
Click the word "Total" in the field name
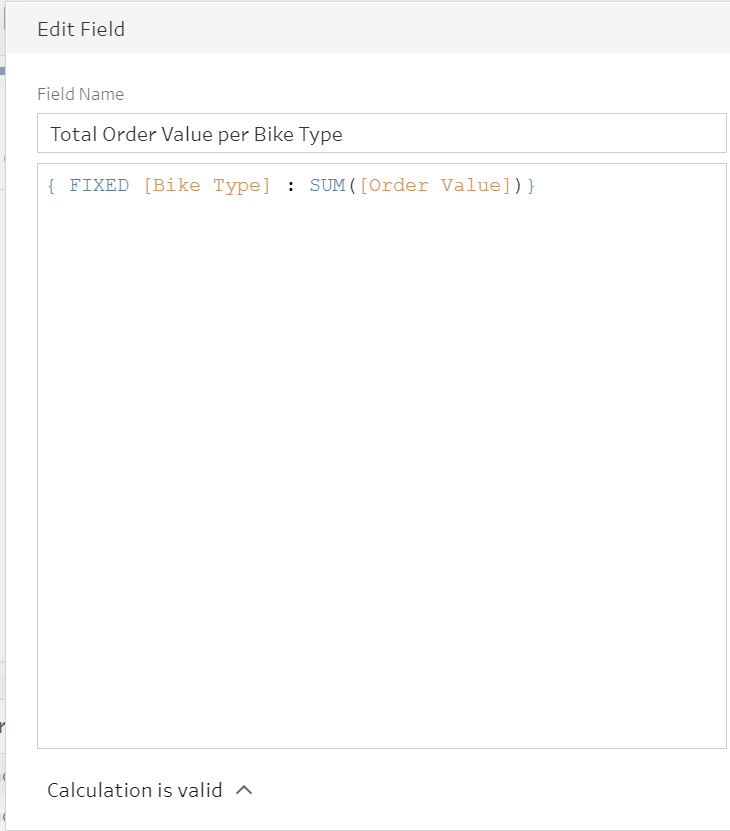[73, 133]
